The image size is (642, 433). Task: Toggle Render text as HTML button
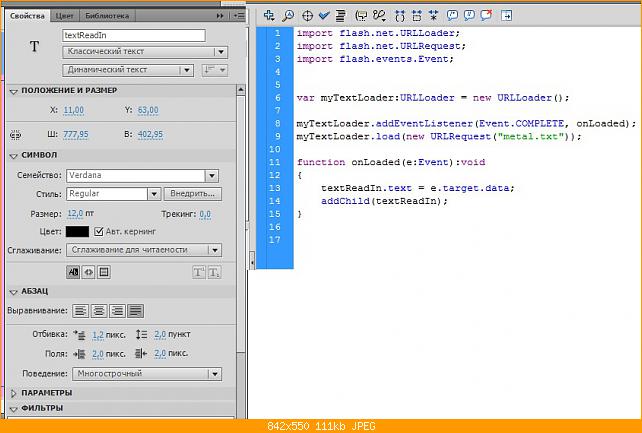click(x=88, y=272)
